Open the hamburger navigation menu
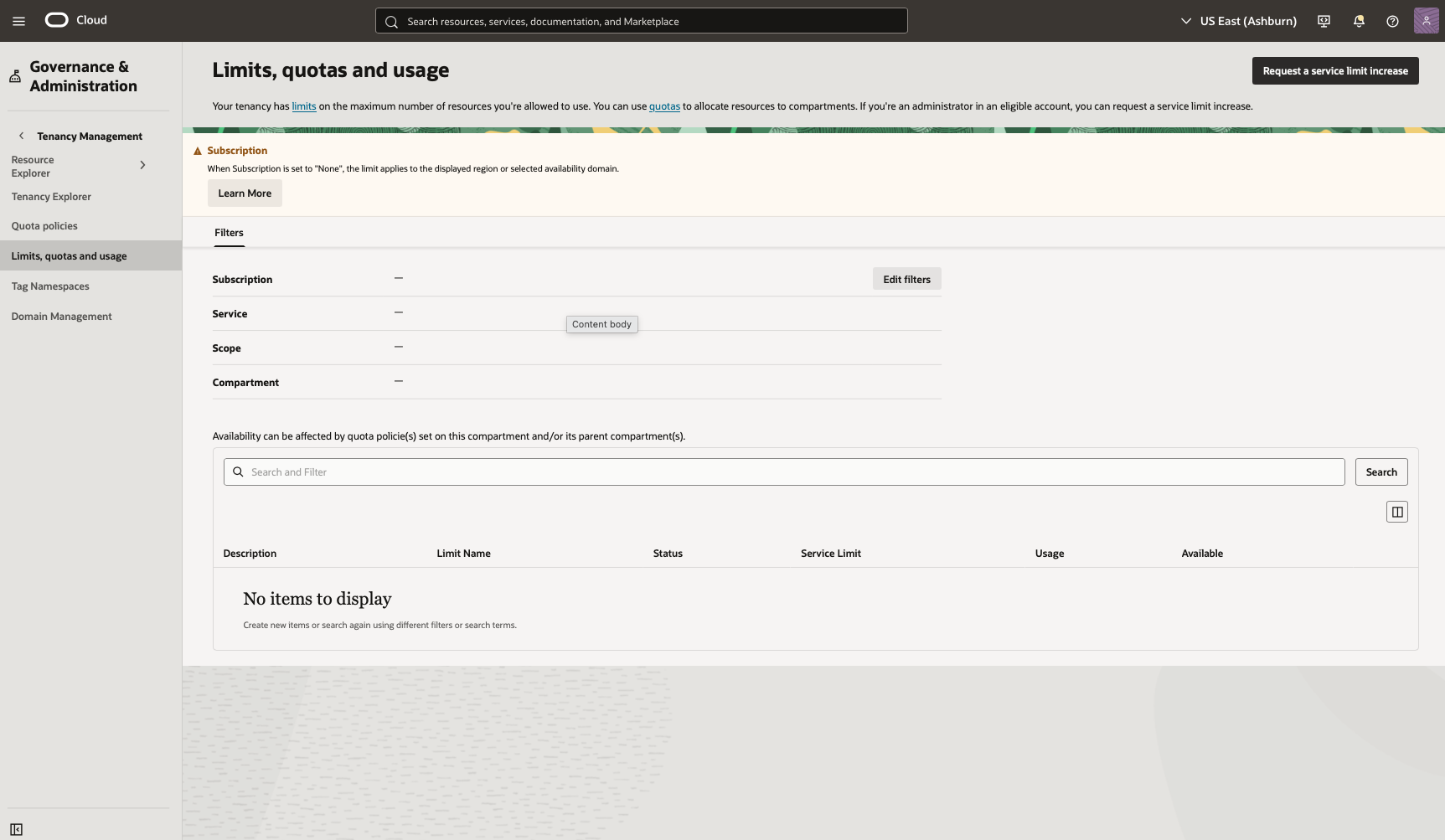The width and height of the screenshot is (1445, 840). 18,21
